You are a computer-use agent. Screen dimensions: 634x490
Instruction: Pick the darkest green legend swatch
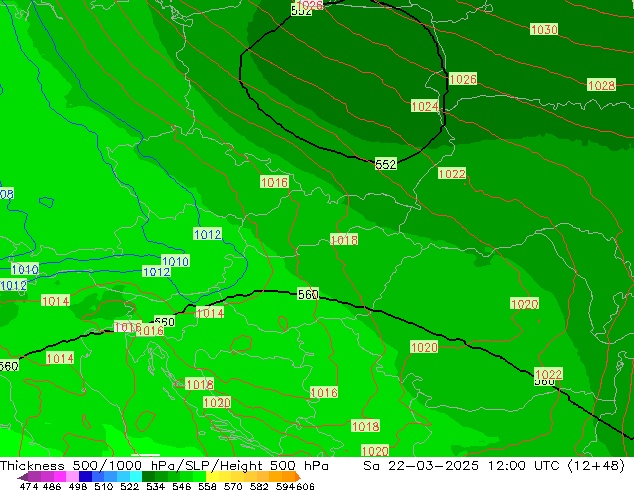(x=148, y=477)
